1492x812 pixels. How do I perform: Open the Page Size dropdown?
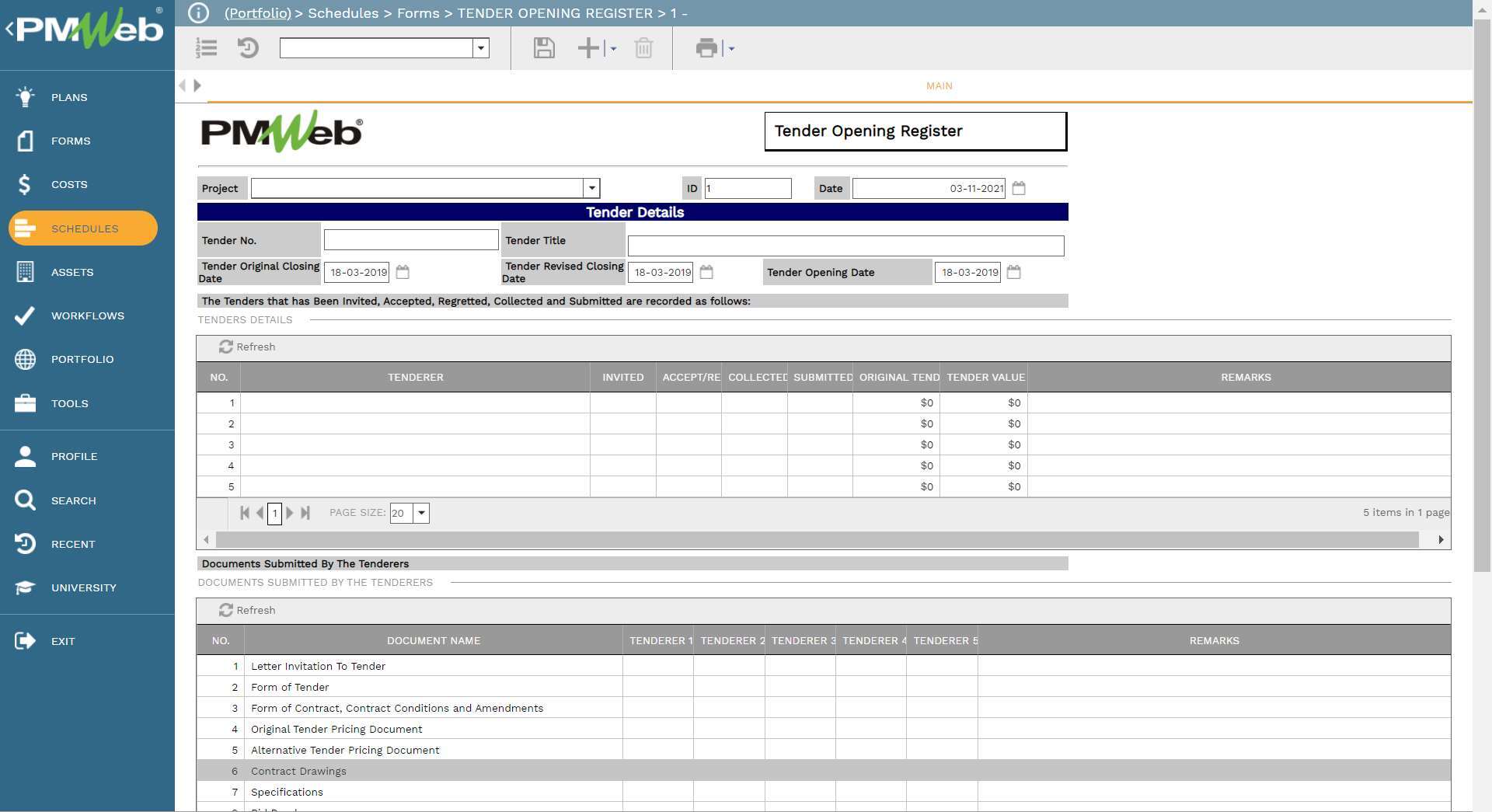(x=421, y=513)
